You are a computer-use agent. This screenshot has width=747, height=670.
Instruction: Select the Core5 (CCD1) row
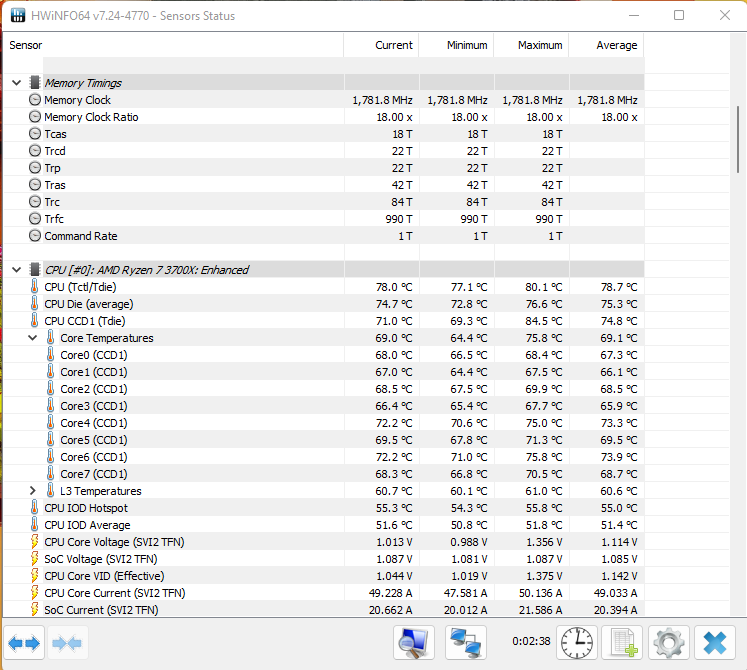pyautogui.click(x=324, y=440)
